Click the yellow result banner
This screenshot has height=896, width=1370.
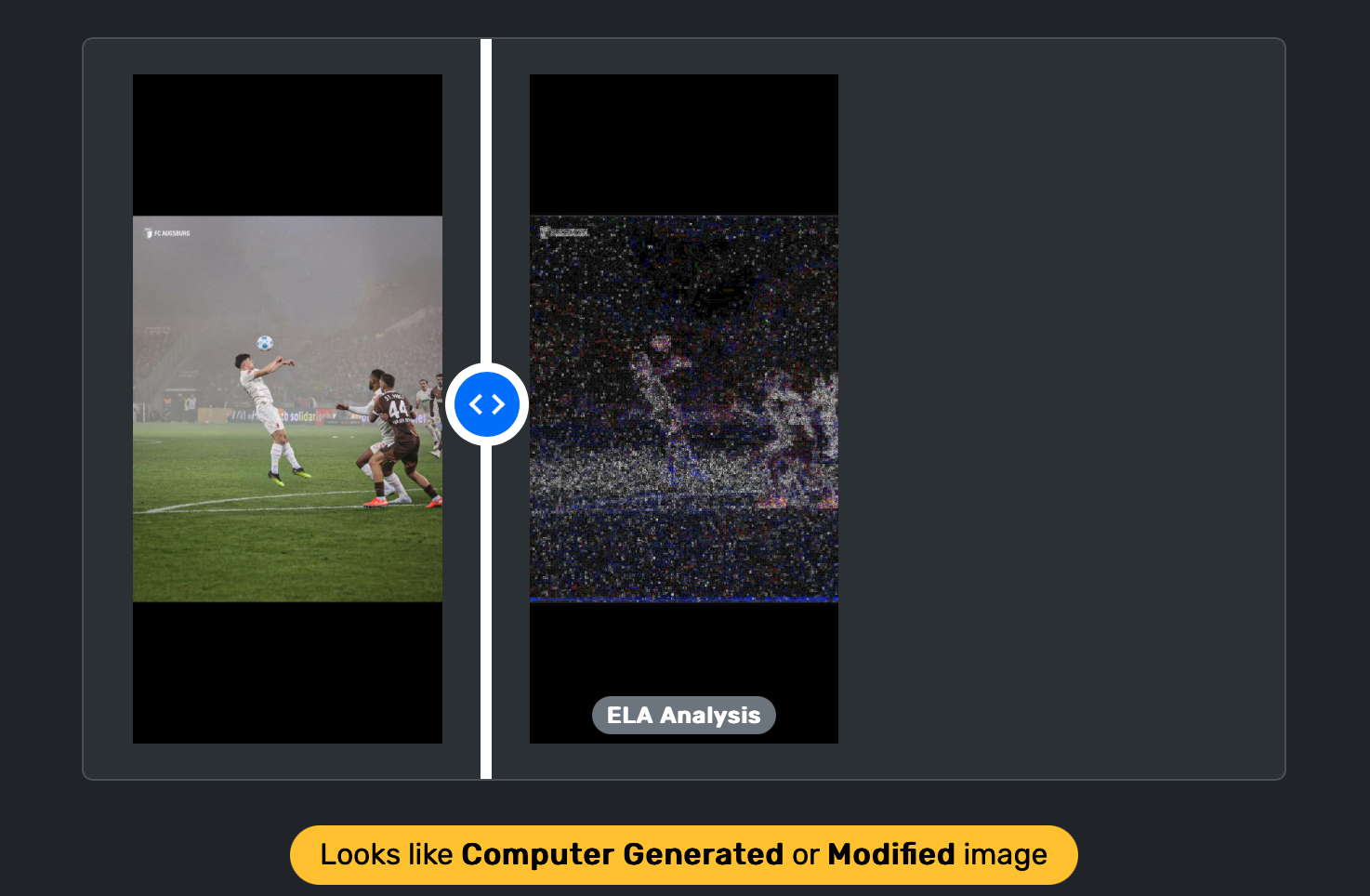[x=684, y=854]
